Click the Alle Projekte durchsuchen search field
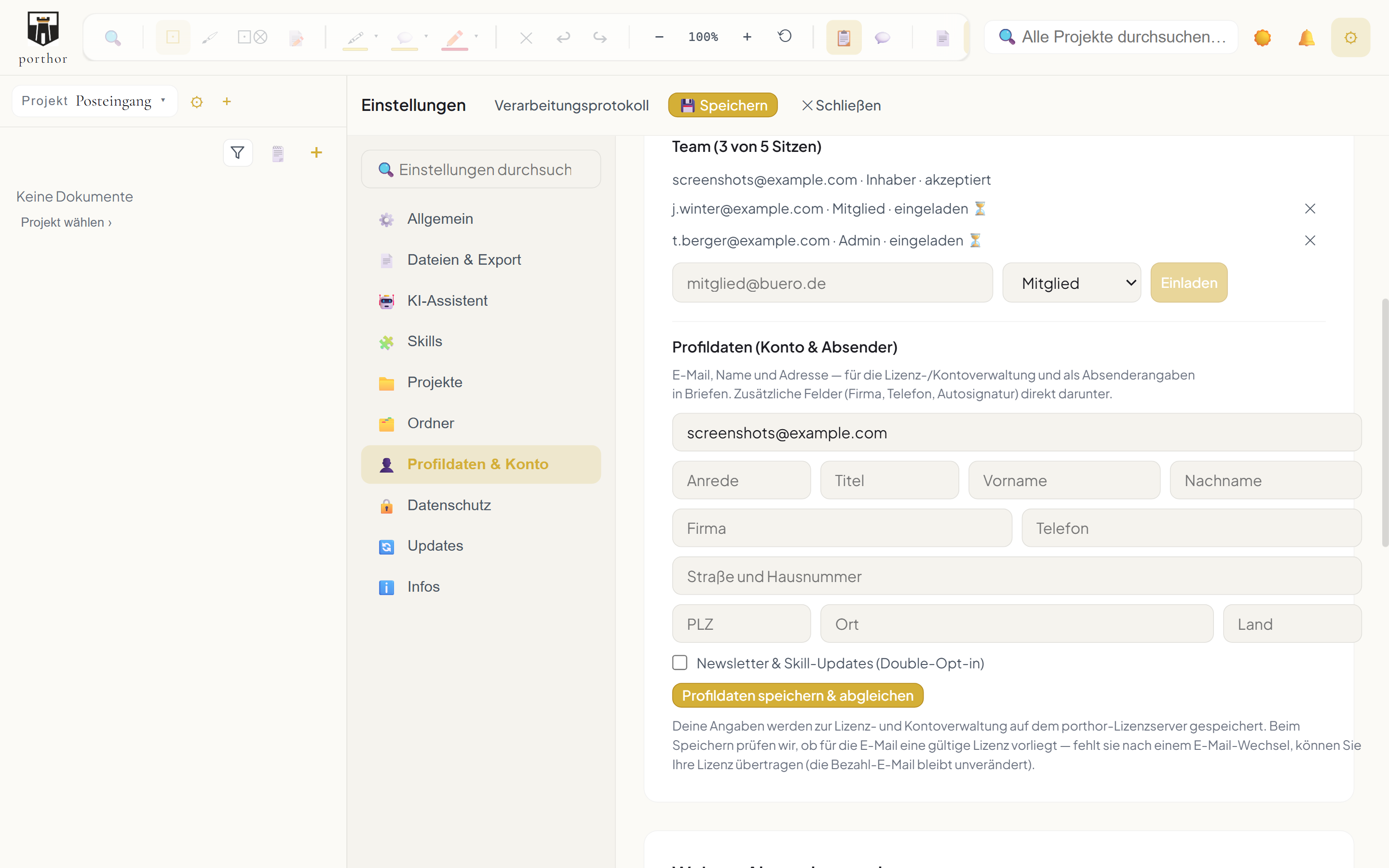 [1111, 37]
